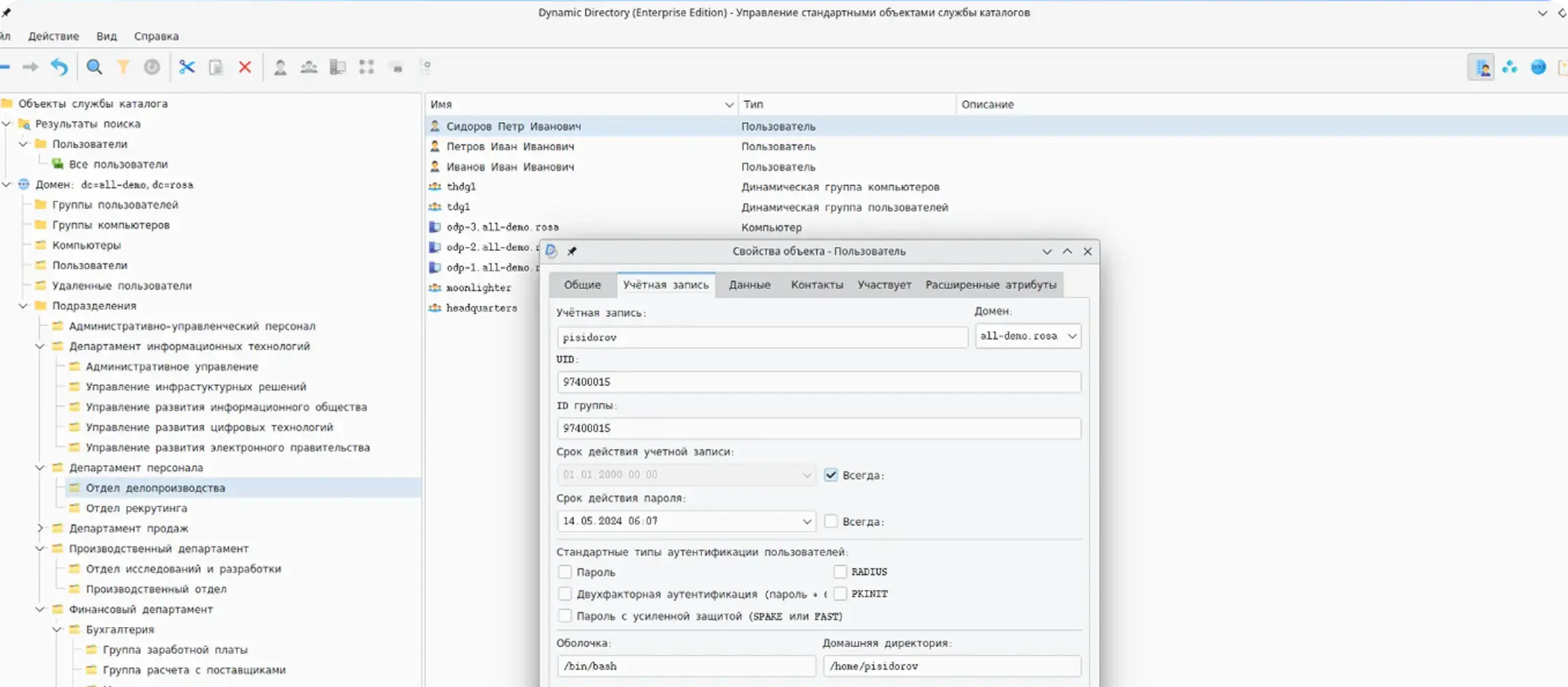1568x687 pixels.
Task: Click the last faded icon in left toolbar
Action: 426,67
